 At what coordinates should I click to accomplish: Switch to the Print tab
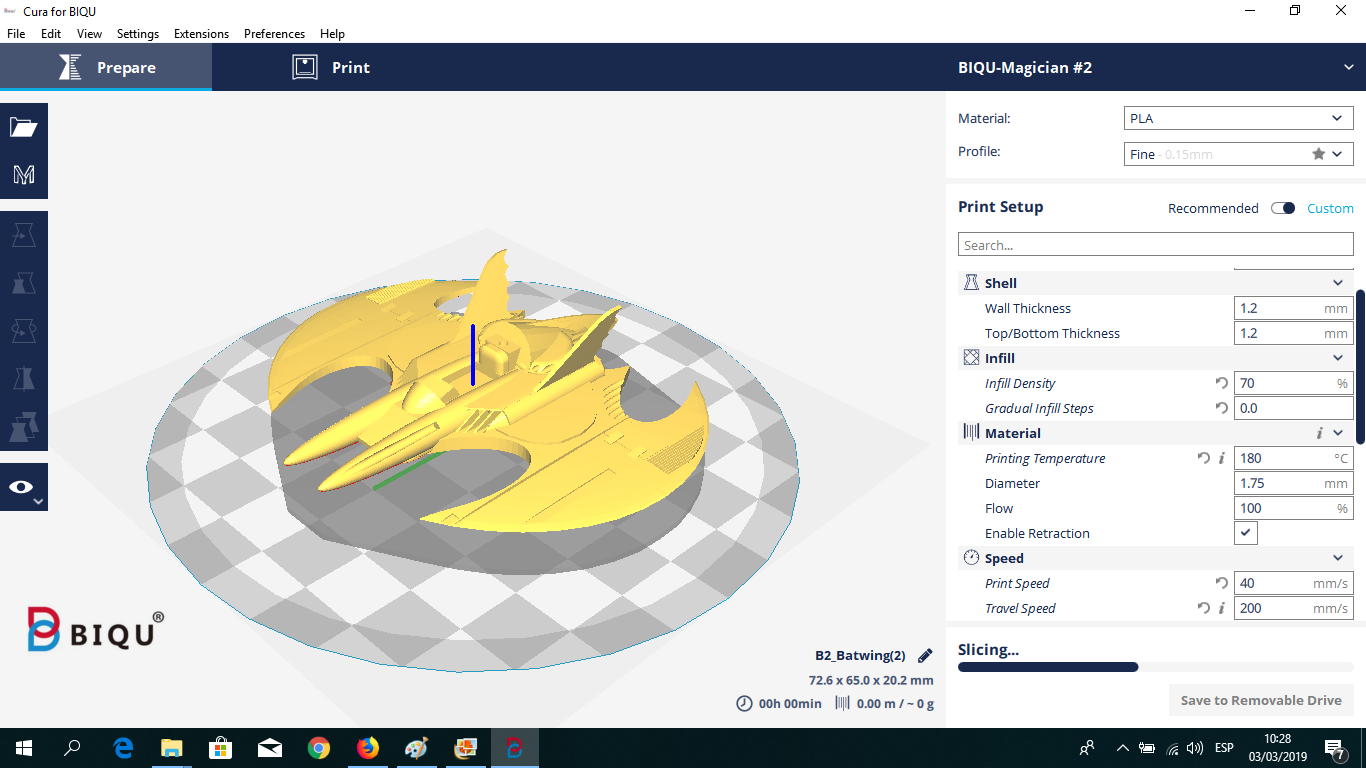point(331,68)
